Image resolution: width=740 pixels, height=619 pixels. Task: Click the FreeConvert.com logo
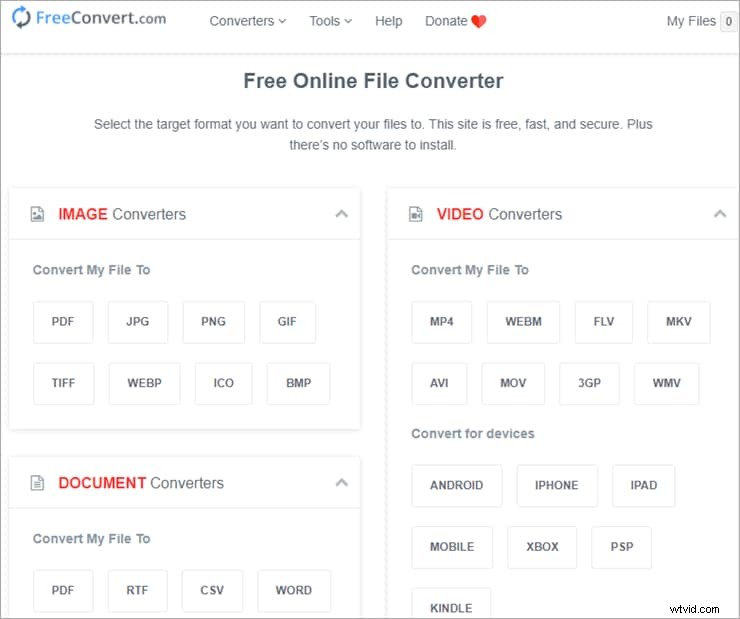89,18
